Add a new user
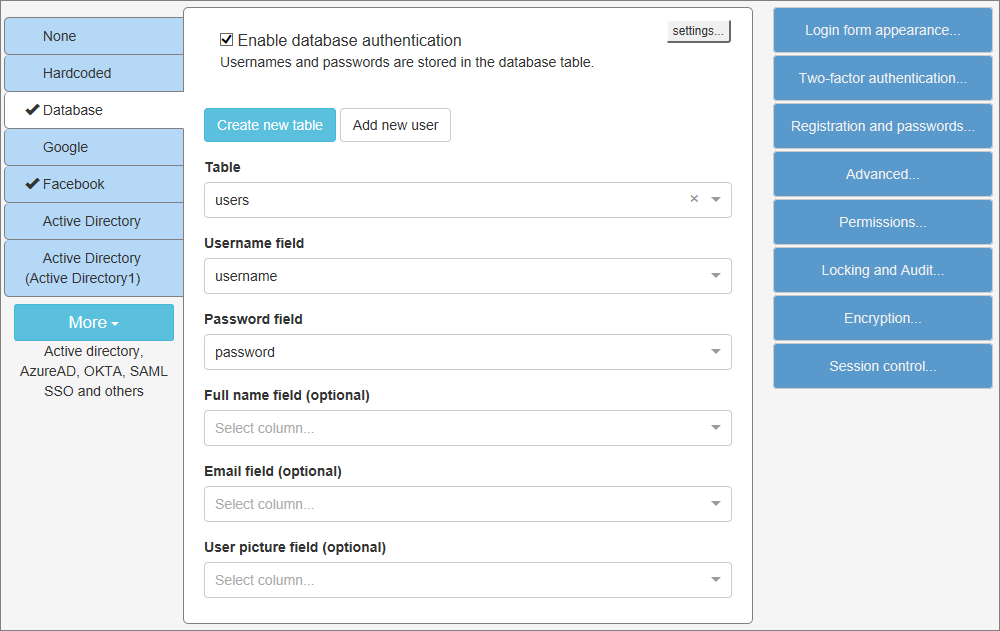The height and width of the screenshot is (631, 1000). [x=395, y=125]
